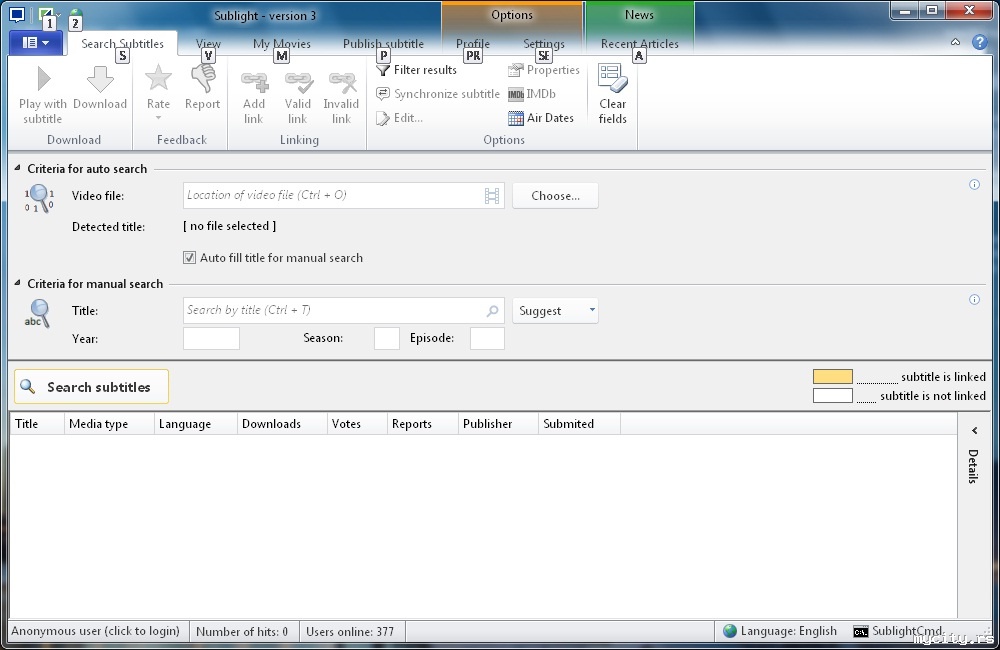The width and height of the screenshot is (1000, 650).
Task: Open the blue application menu button
Action: pos(36,43)
